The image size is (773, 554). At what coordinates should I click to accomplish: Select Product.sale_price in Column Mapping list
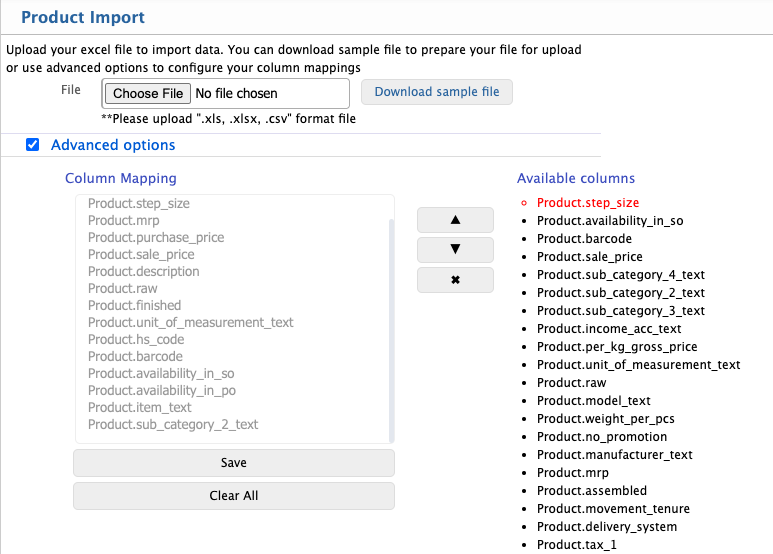[x=141, y=254]
